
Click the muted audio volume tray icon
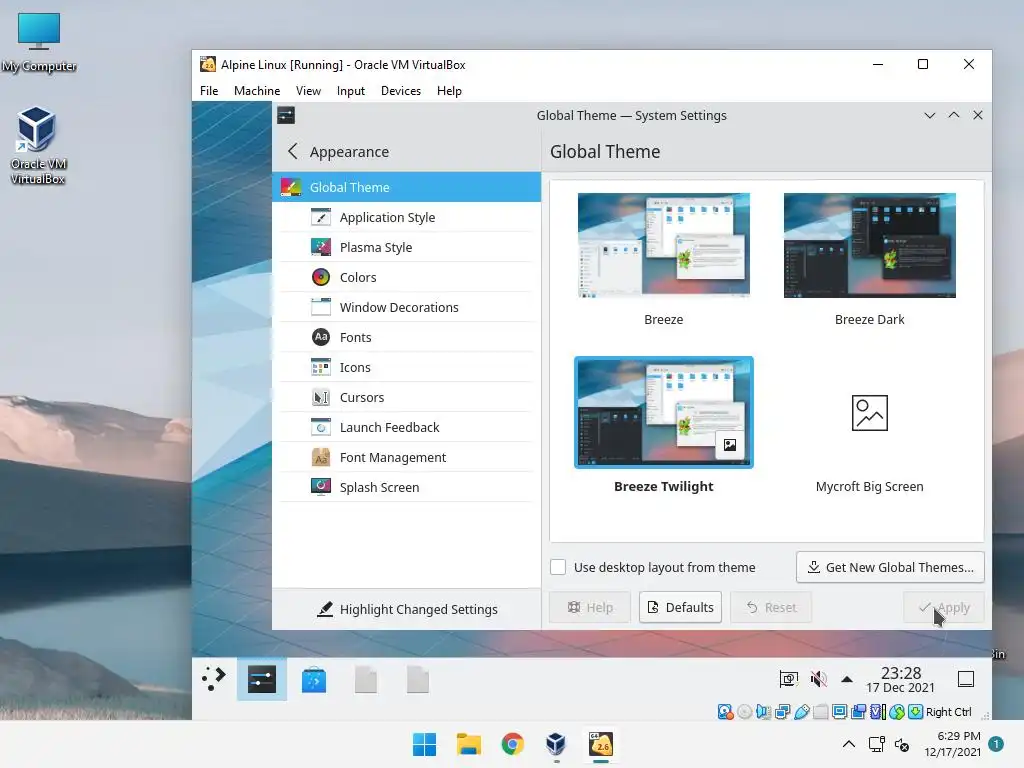click(x=818, y=679)
